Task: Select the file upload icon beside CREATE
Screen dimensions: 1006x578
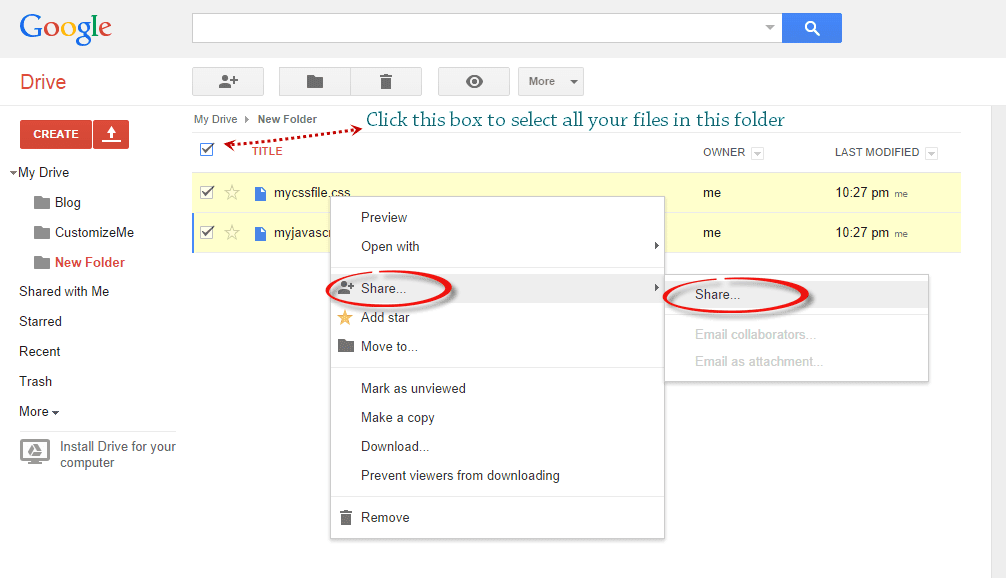Action: click(x=110, y=133)
